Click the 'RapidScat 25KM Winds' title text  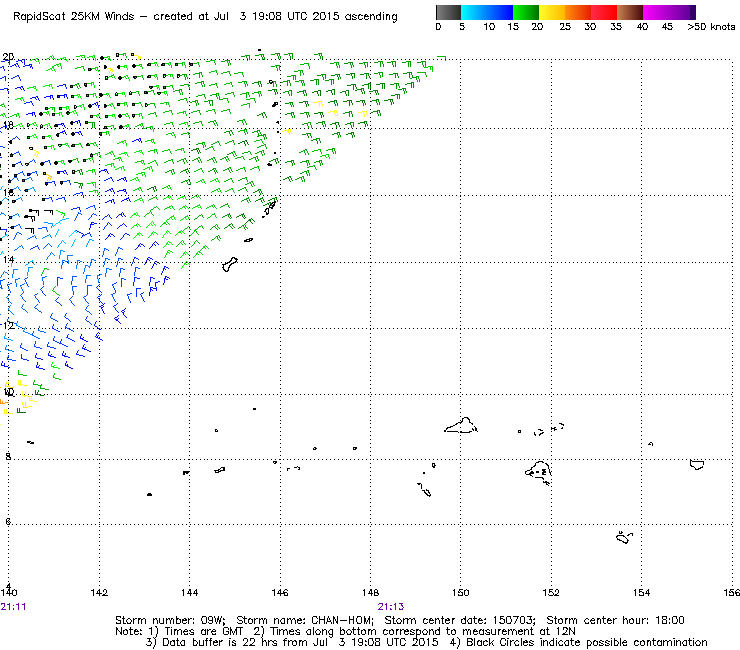tap(74, 17)
